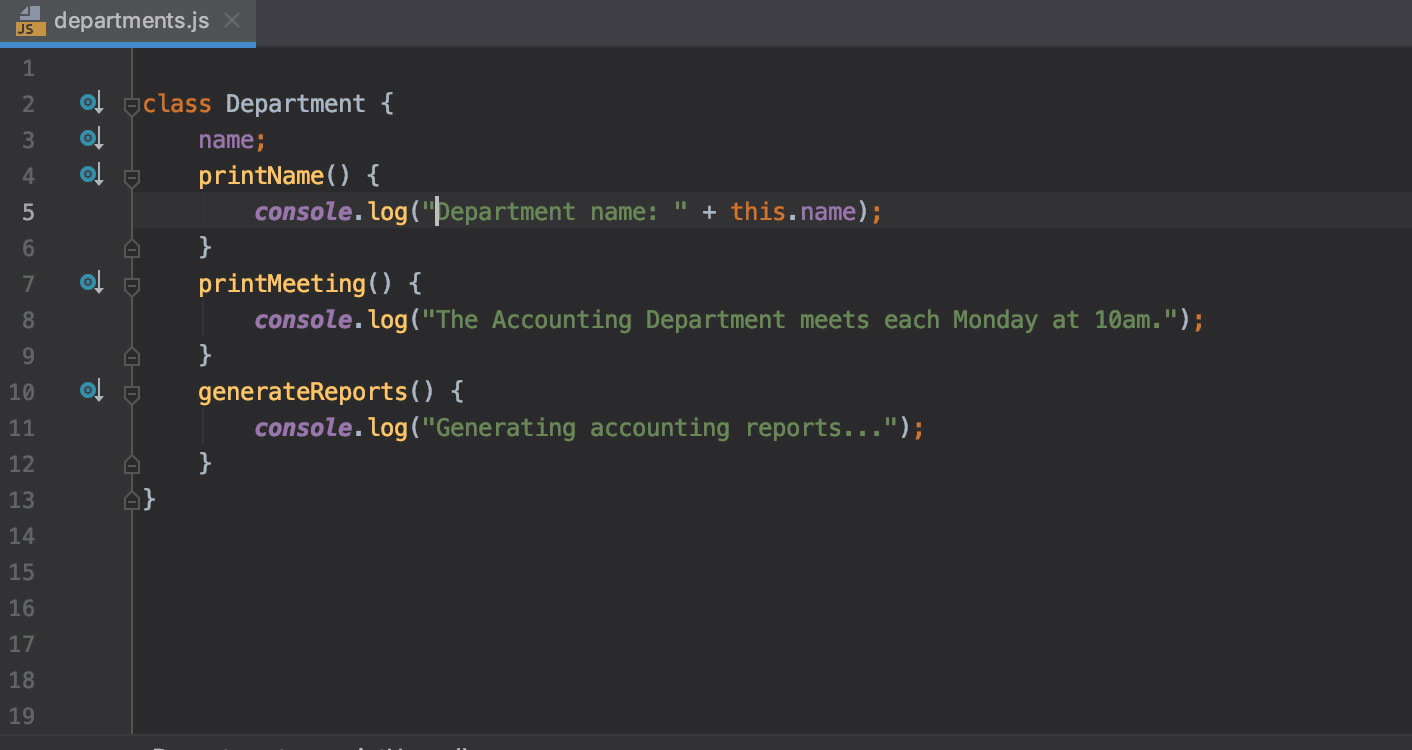The width and height of the screenshot is (1412, 750).
Task: Collapse the printMeeting method
Action: (131, 285)
